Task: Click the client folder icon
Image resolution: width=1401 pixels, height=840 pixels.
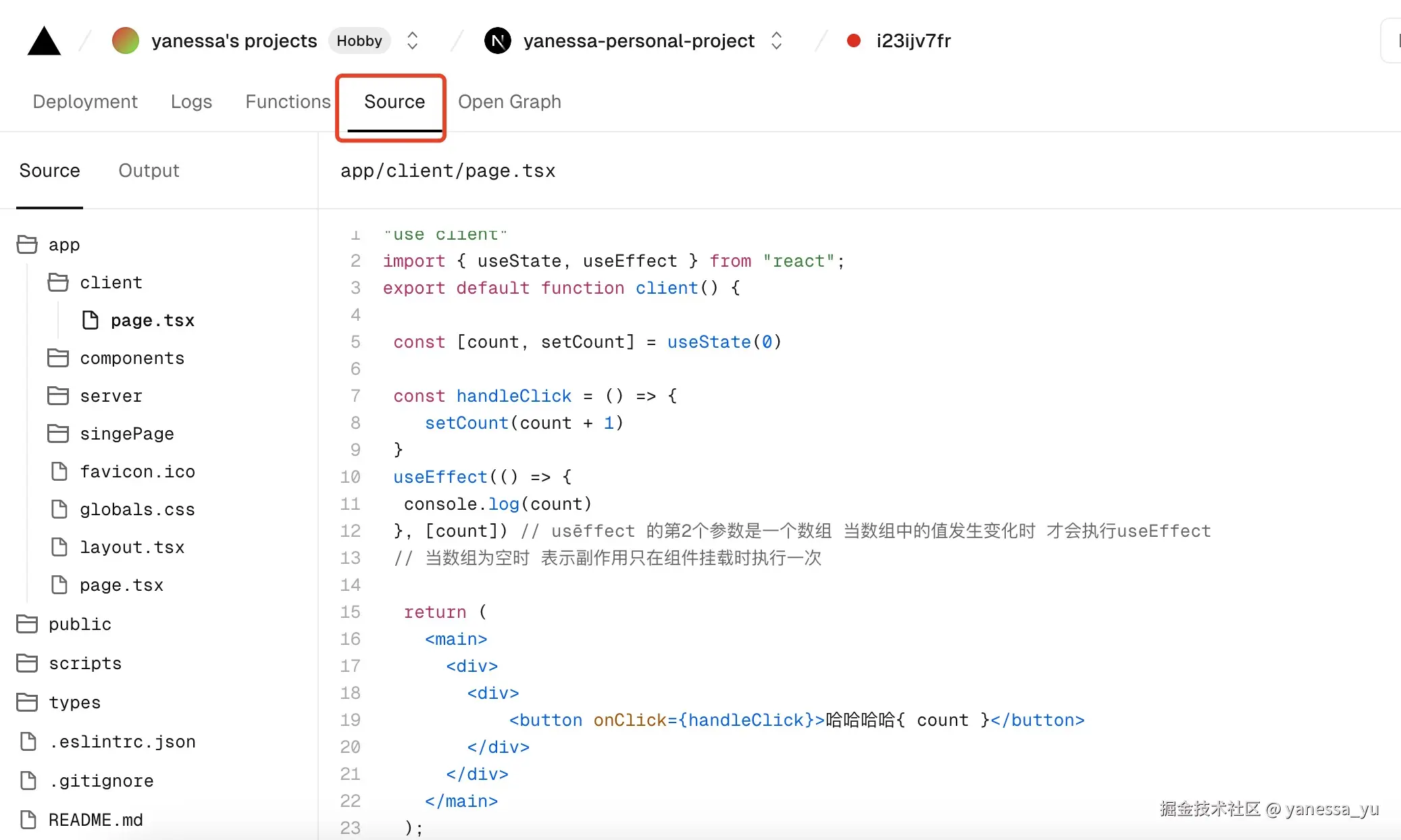Action: (x=58, y=282)
